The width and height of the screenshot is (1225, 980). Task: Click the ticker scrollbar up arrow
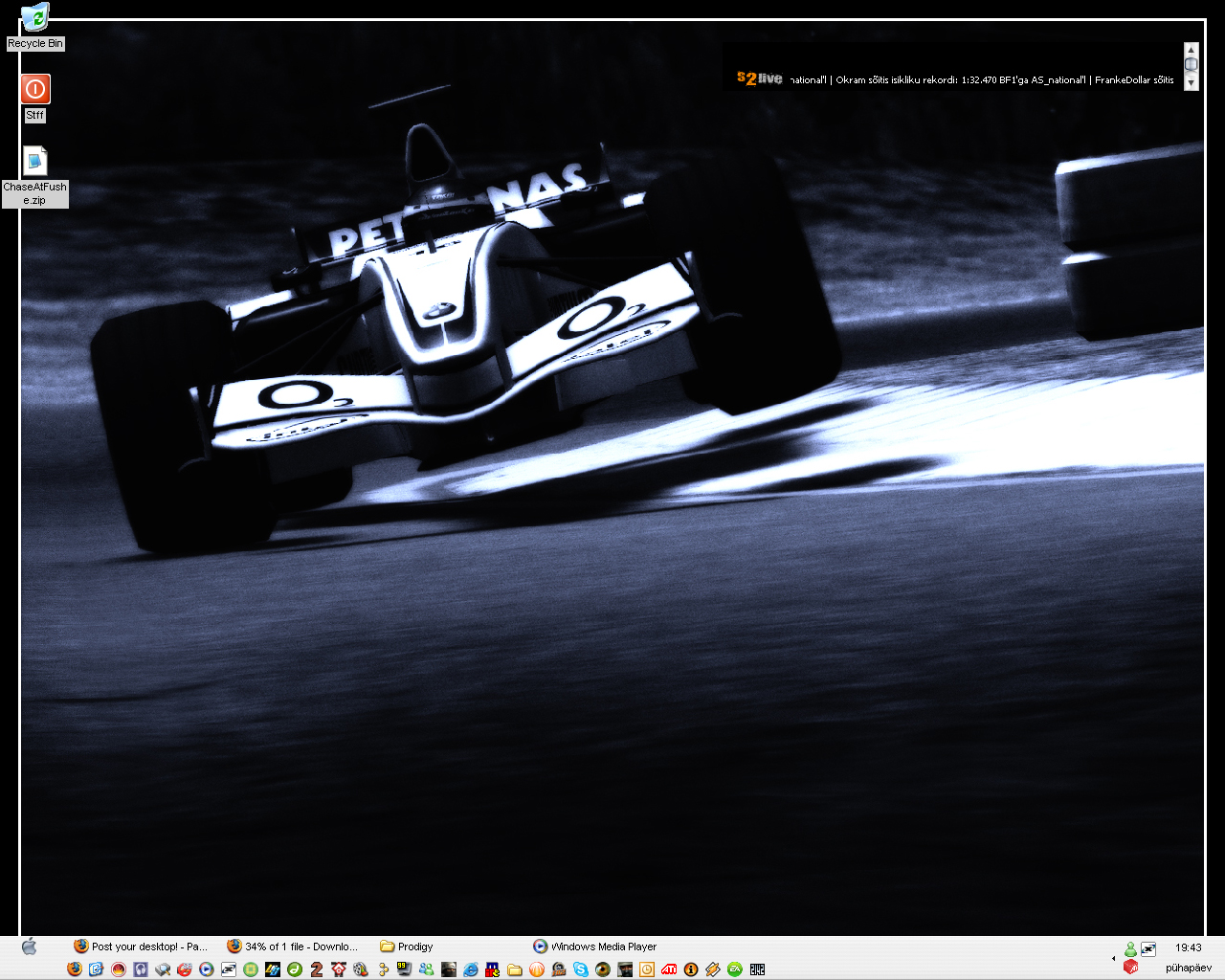point(1192,49)
